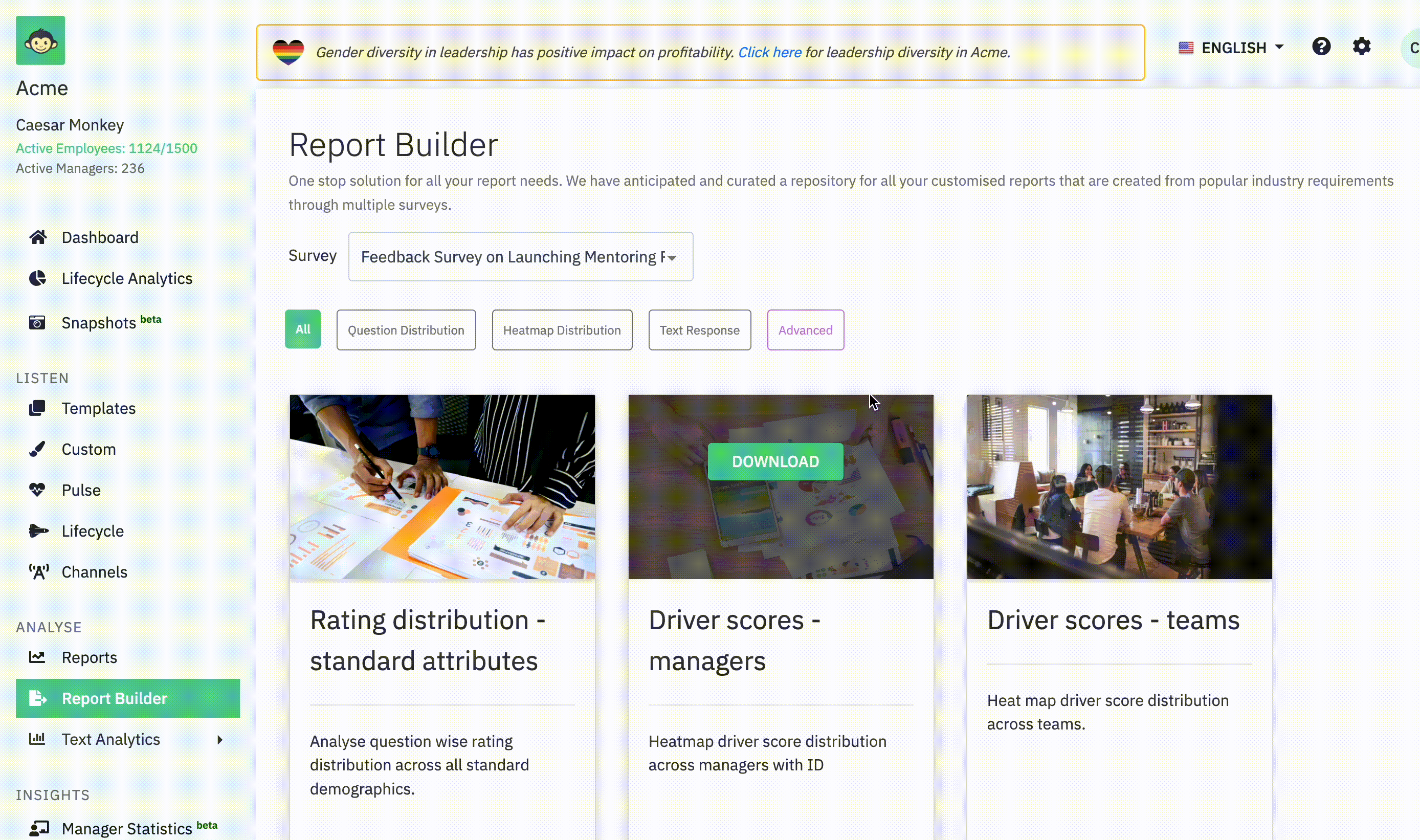This screenshot has height=840, width=1420.
Task: Click 'Driver scores - teams' title
Action: point(1113,620)
